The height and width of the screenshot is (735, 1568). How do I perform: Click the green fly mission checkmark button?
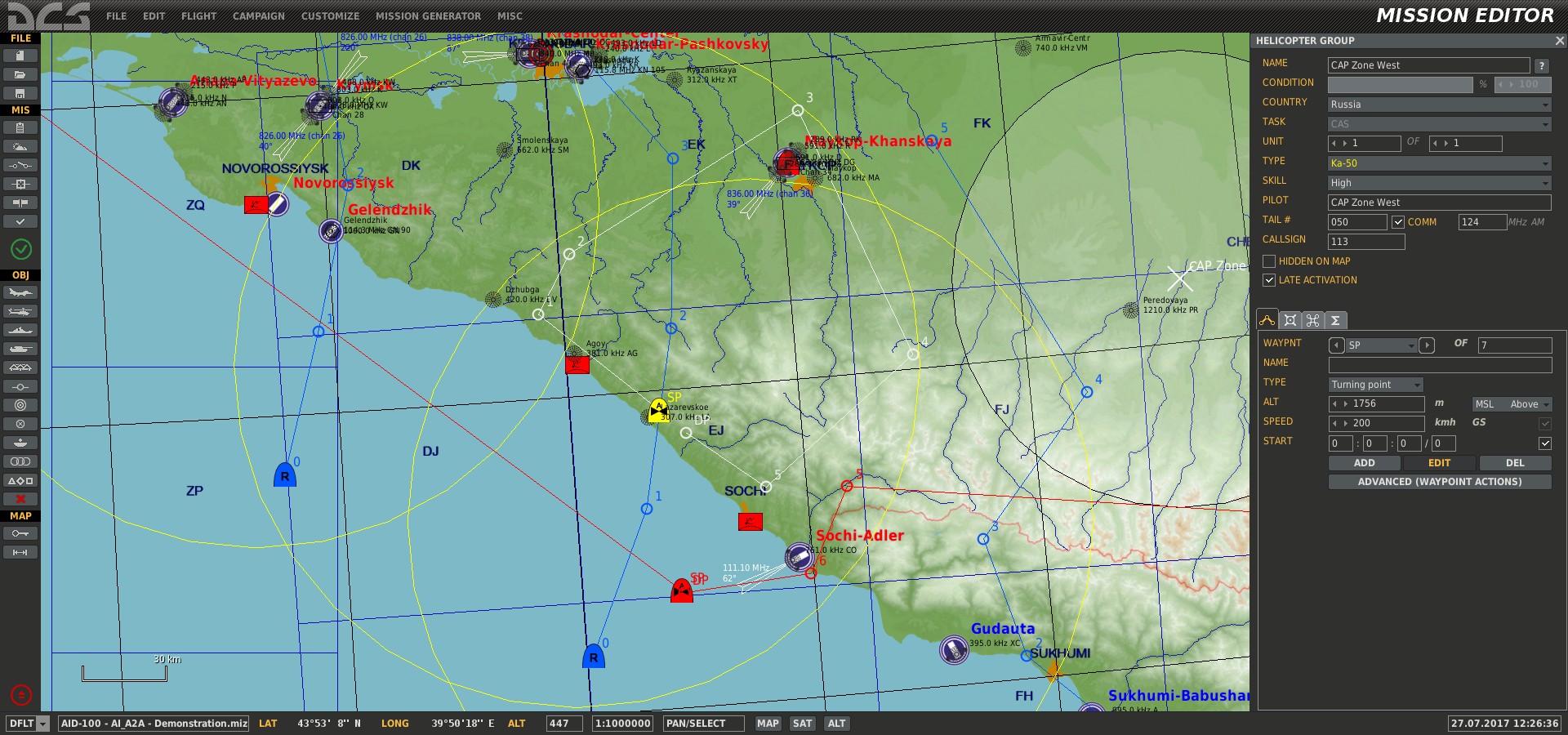tap(20, 248)
